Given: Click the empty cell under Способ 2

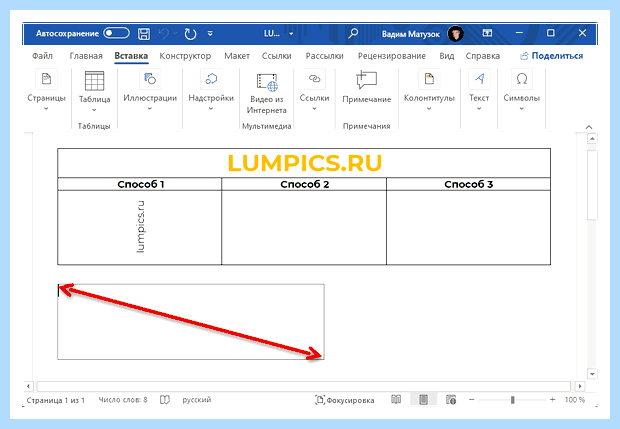Looking at the screenshot, I should tap(304, 227).
